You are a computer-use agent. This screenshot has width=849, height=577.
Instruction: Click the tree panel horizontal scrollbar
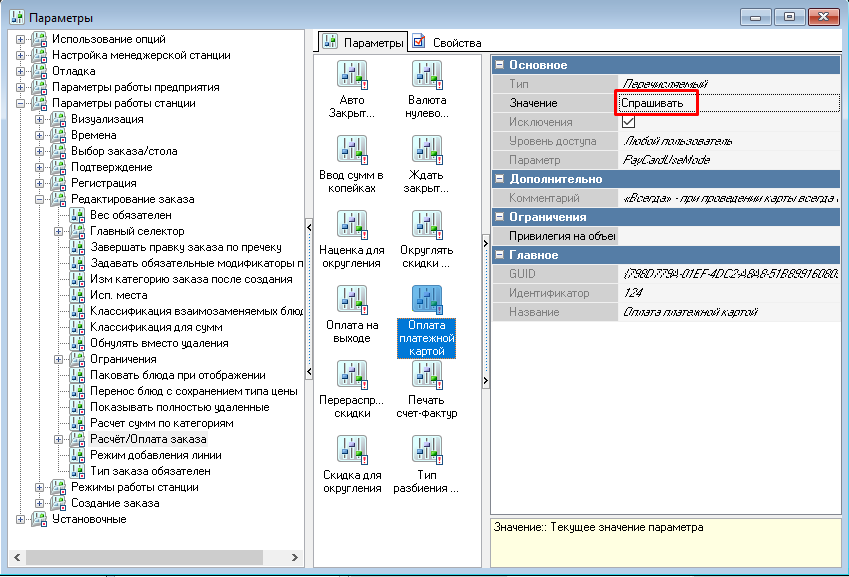[x=150, y=557]
